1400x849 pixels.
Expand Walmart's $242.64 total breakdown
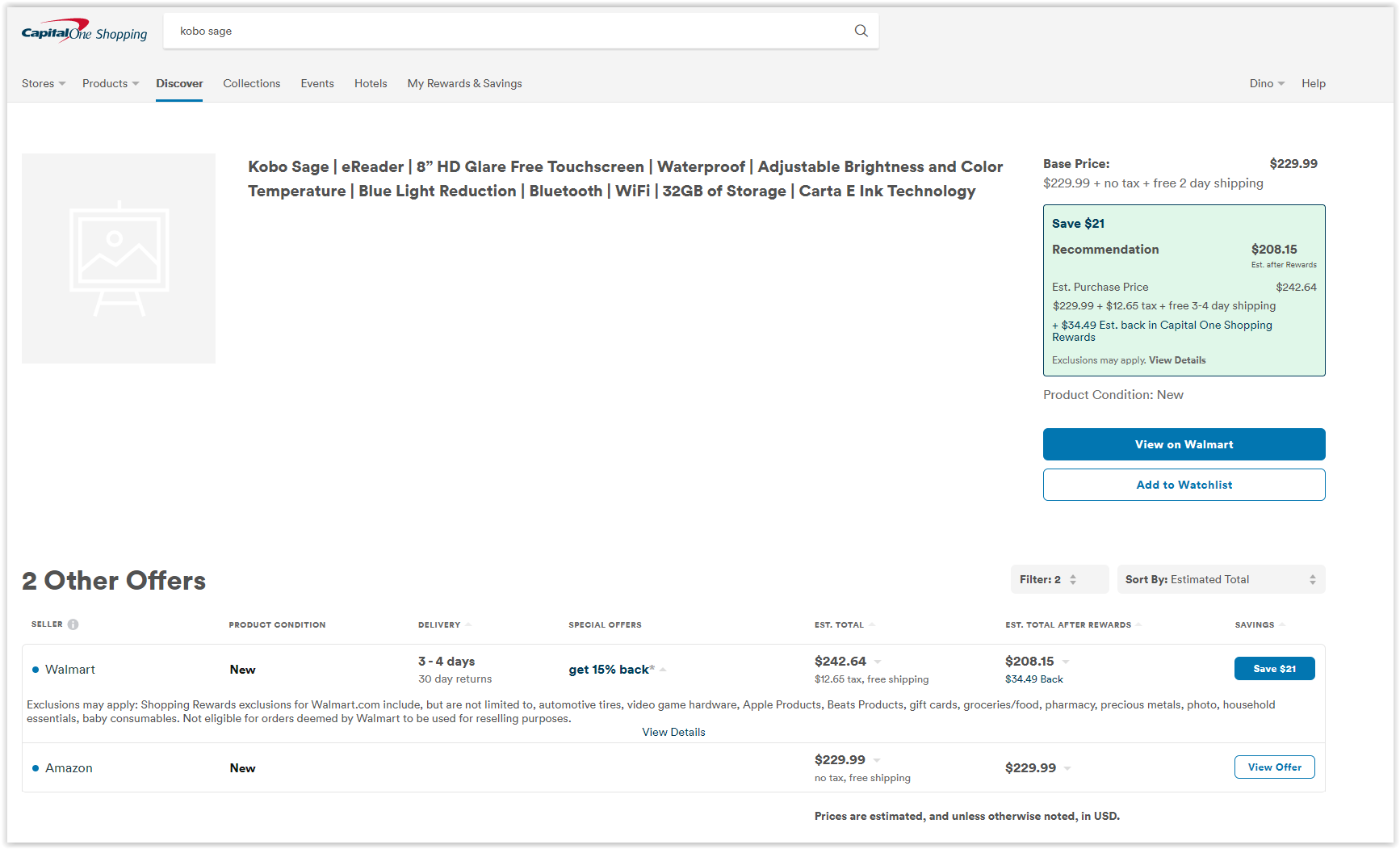coord(878,662)
